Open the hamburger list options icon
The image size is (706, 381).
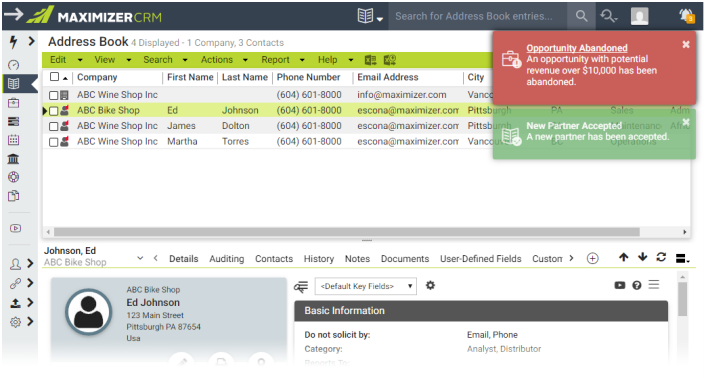654,285
